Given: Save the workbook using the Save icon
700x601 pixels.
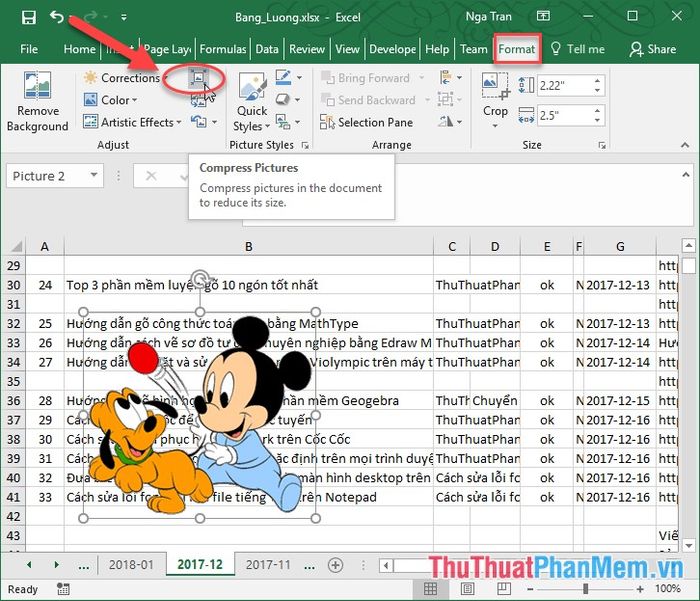Looking at the screenshot, I should (x=28, y=17).
